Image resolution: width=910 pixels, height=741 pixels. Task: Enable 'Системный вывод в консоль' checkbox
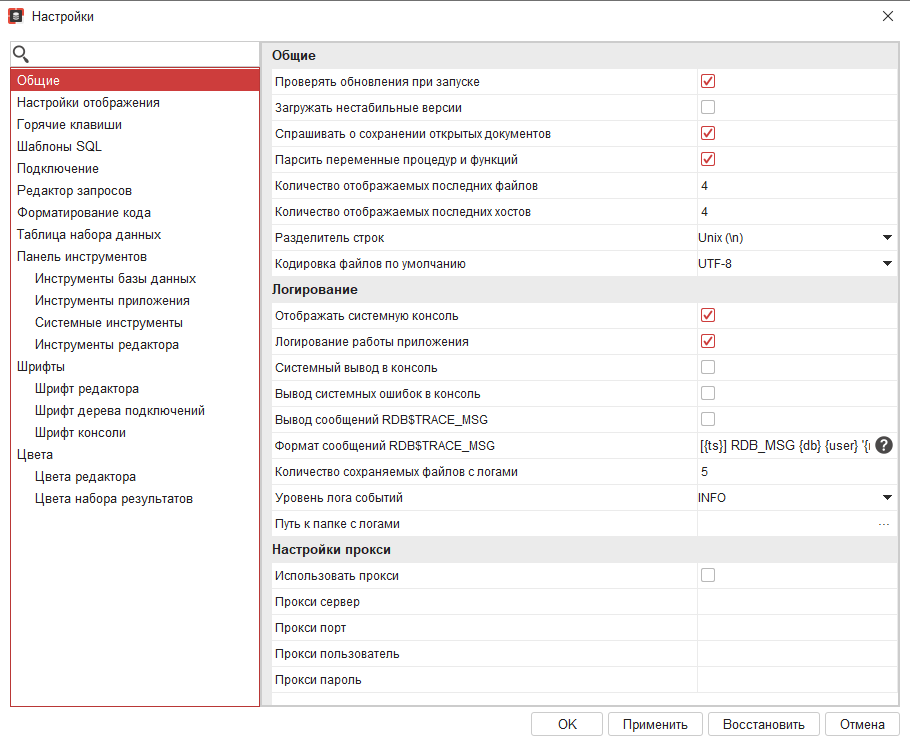708,368
